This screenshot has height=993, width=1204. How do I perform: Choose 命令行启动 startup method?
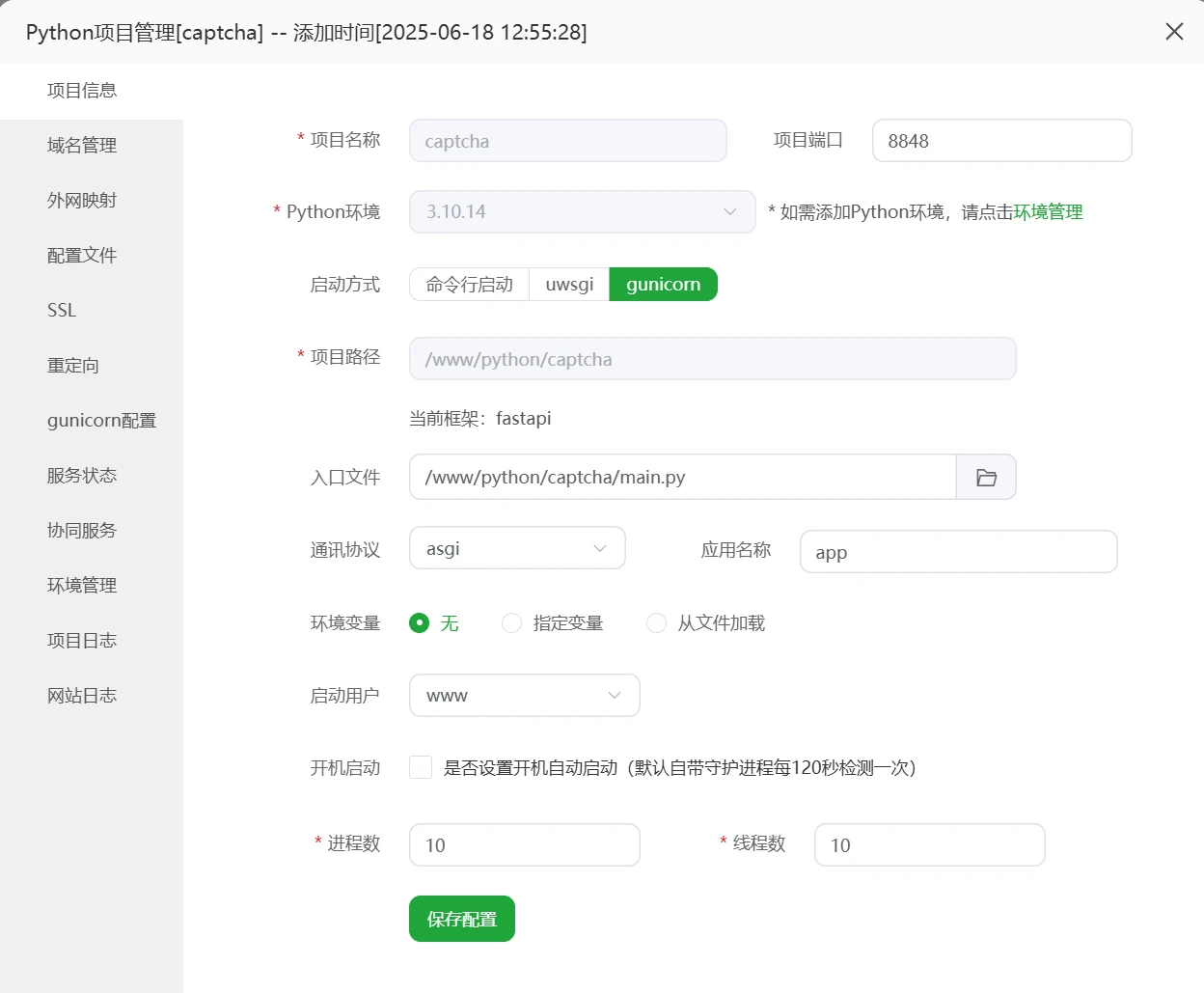[470, 285]
